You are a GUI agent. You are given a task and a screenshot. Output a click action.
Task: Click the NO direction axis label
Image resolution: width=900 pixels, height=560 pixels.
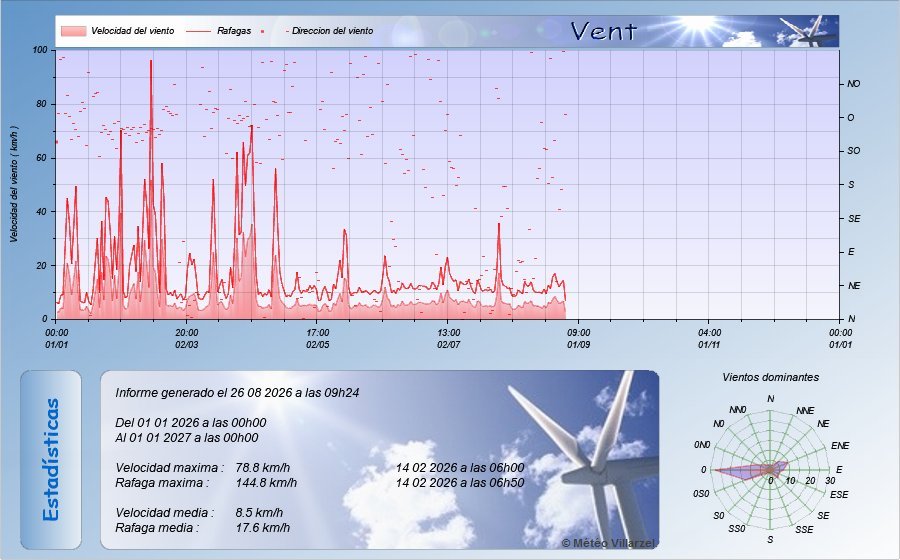(854, 84)
